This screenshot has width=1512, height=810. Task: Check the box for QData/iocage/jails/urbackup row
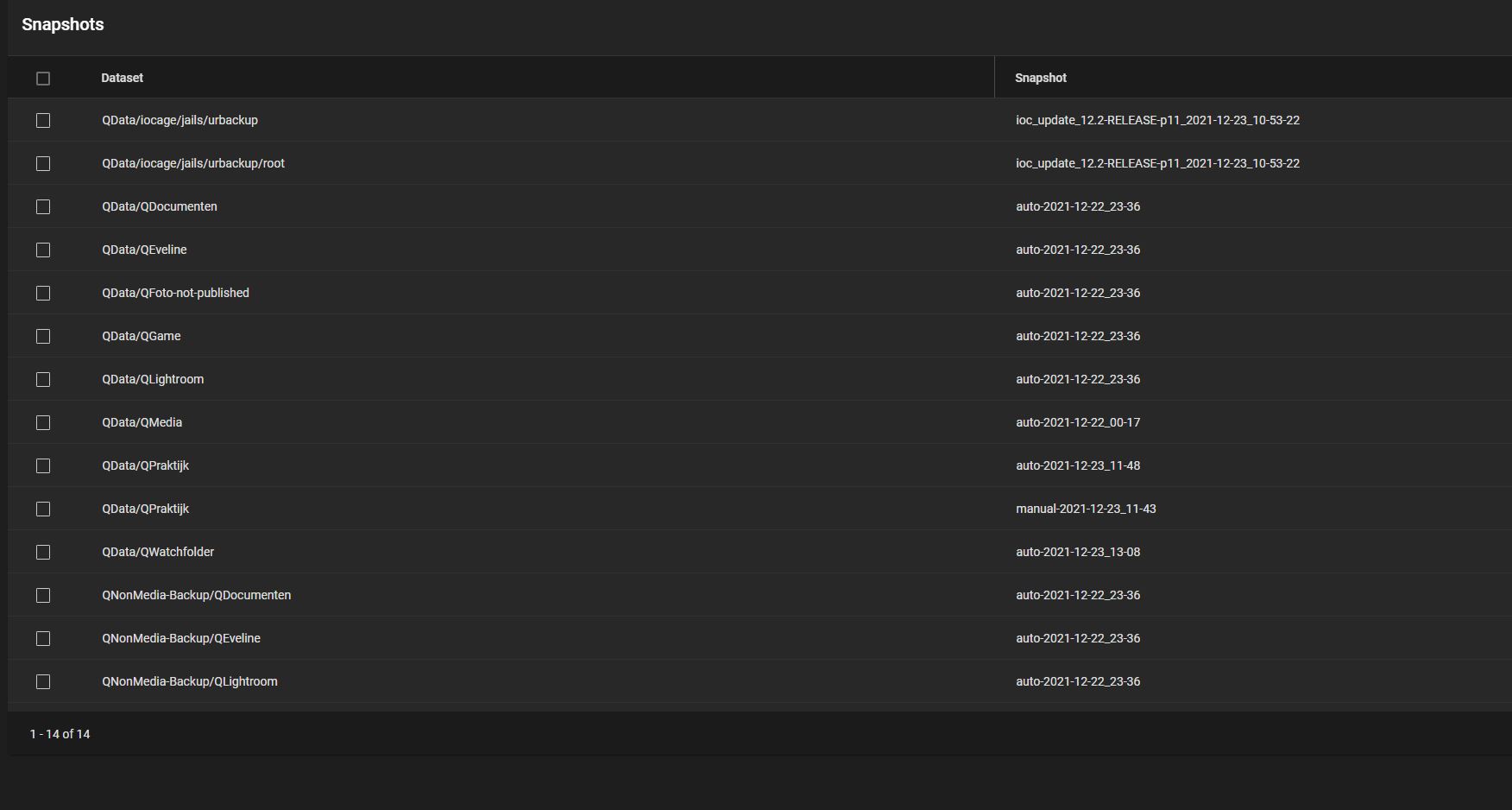pos(43,120)
